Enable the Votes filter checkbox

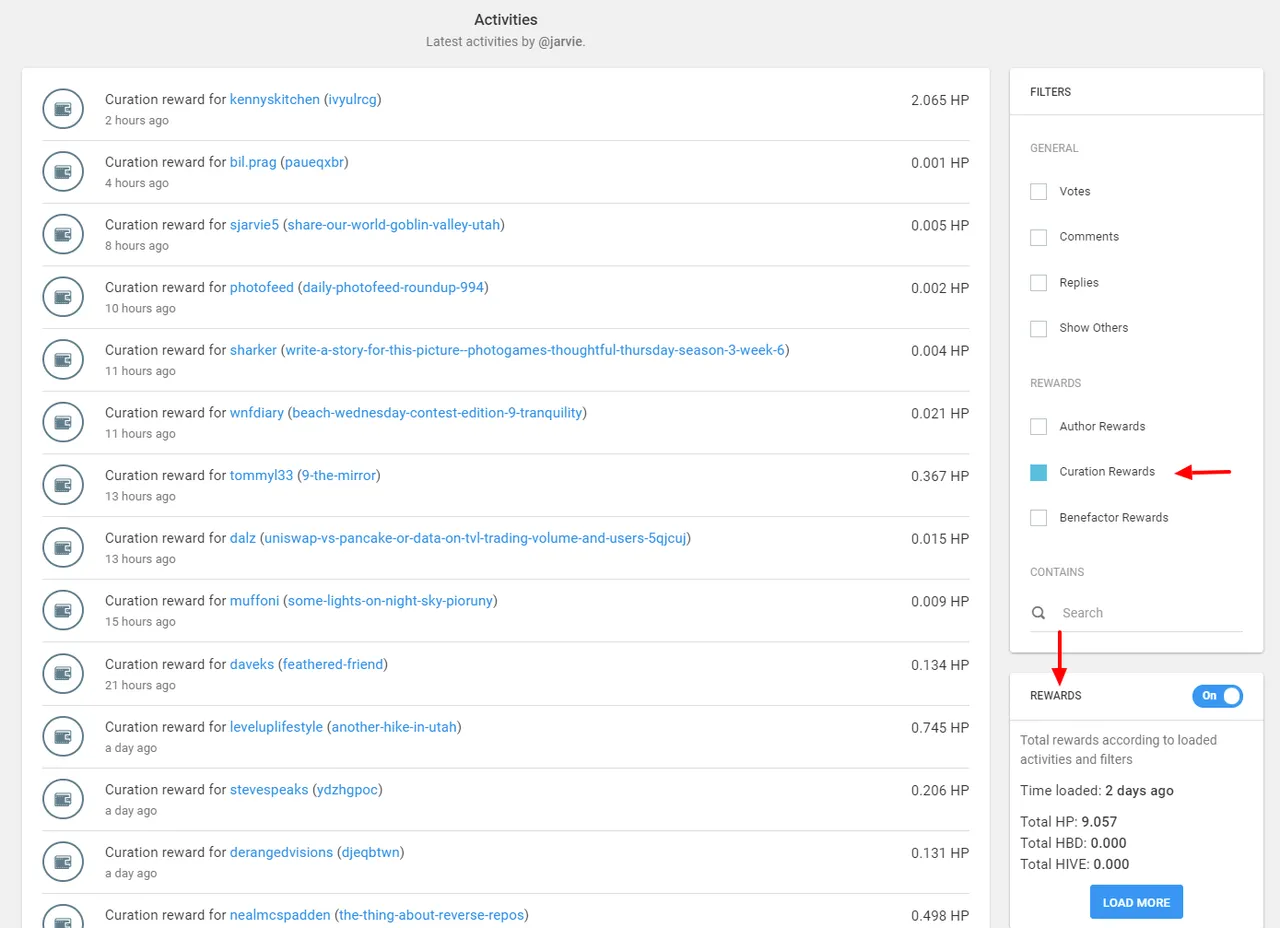tap(1039, 191)
